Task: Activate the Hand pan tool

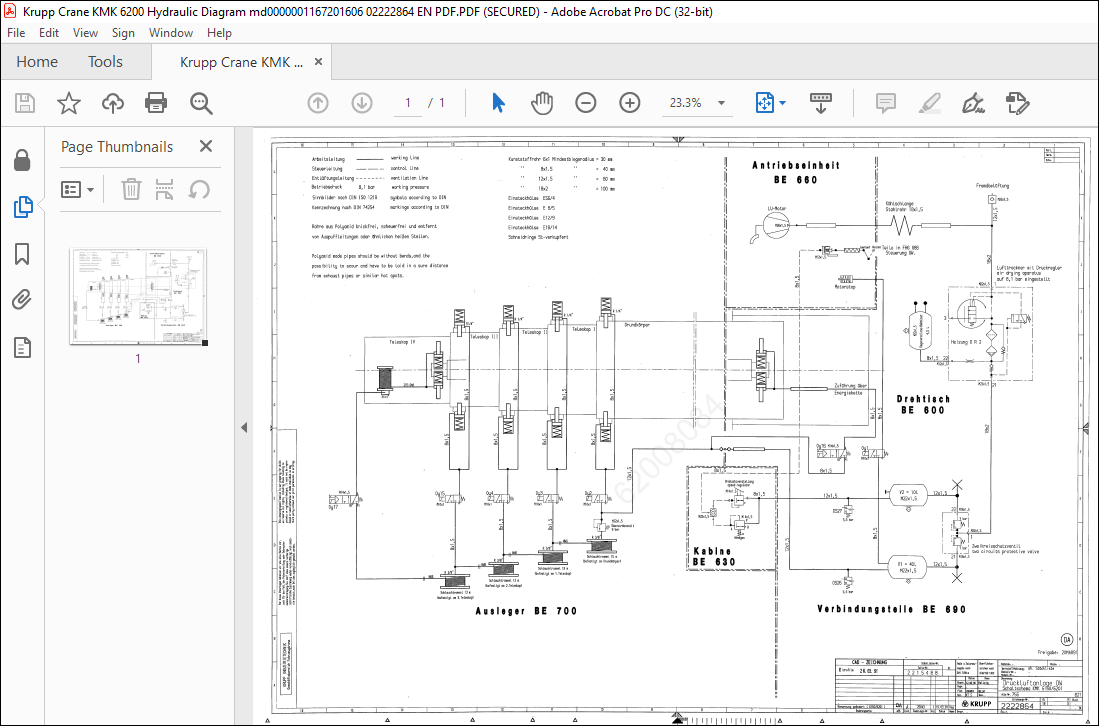Action: (542, 103)
